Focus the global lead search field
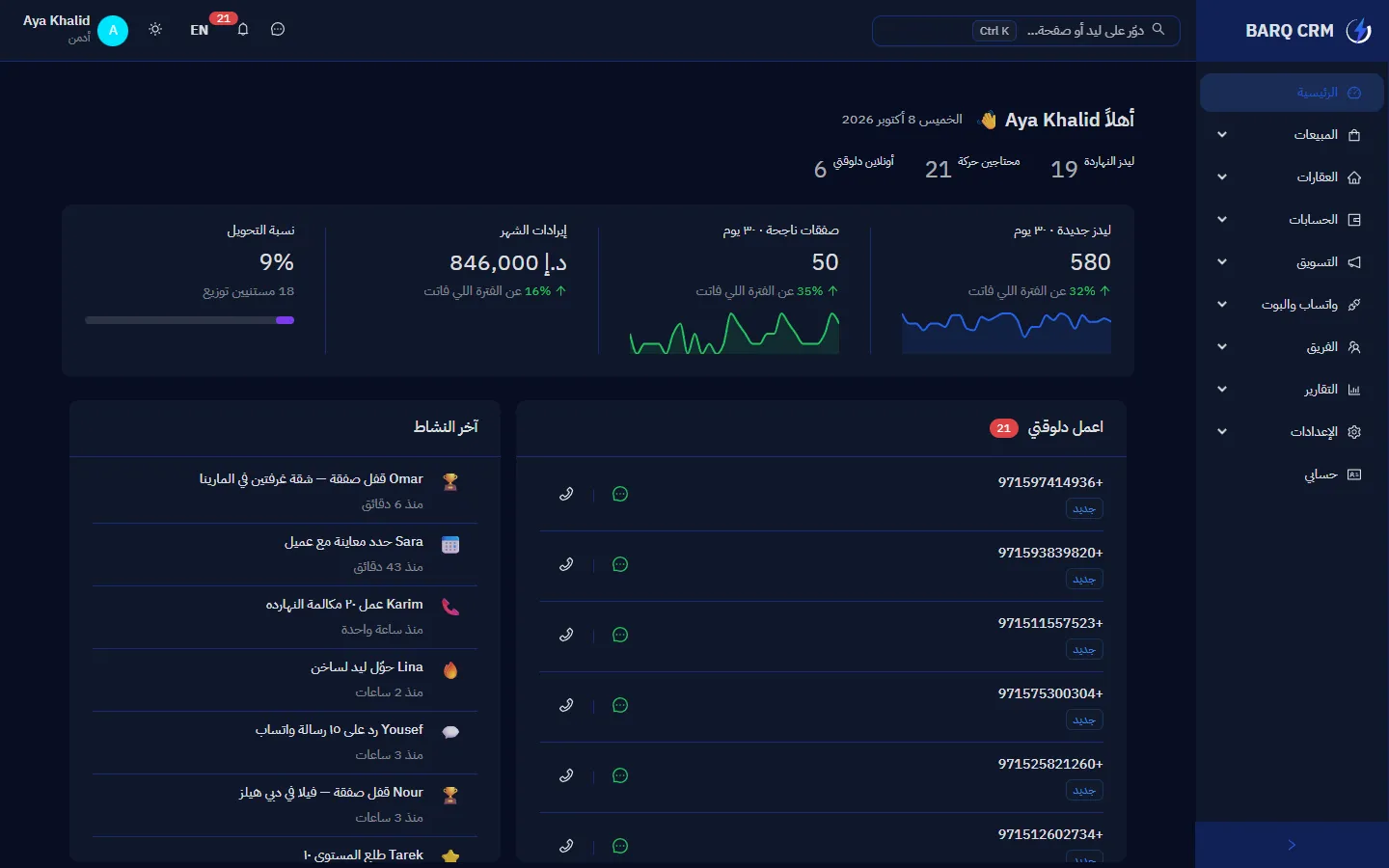This screenshot has width=1389, height=868. (1026, 31)
